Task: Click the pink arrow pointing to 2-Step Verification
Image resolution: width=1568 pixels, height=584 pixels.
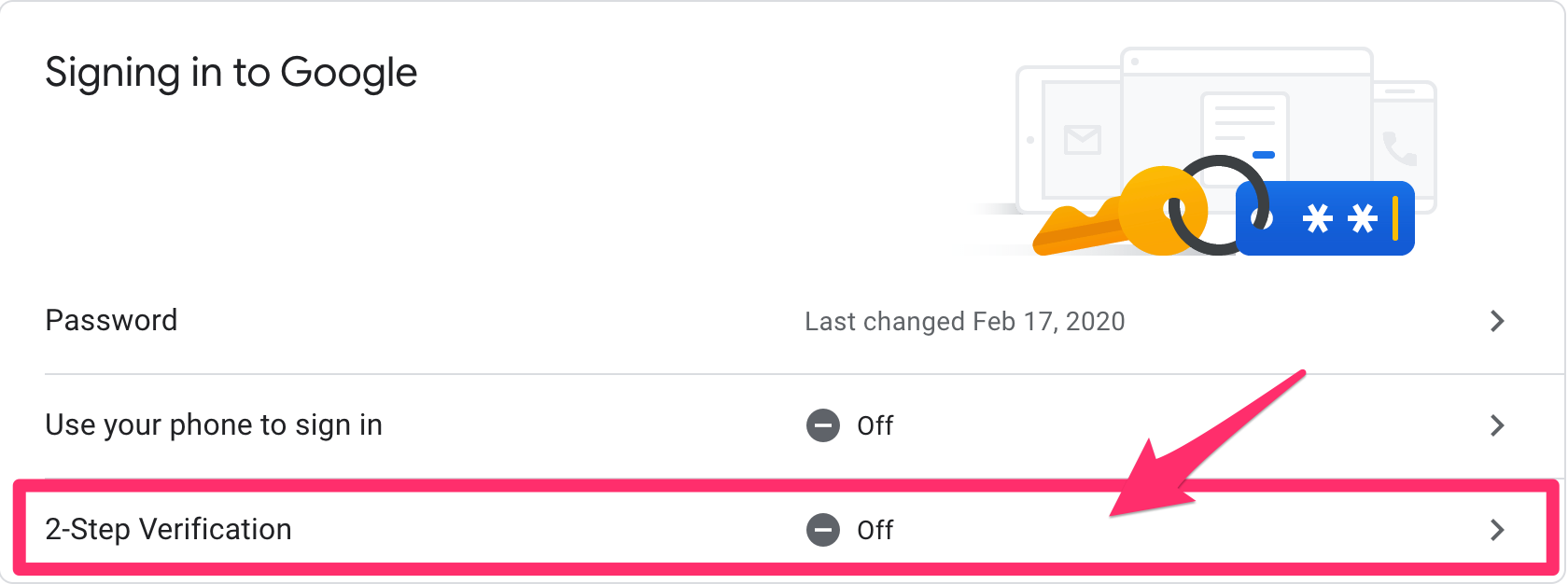Action: click(1207, 444)
